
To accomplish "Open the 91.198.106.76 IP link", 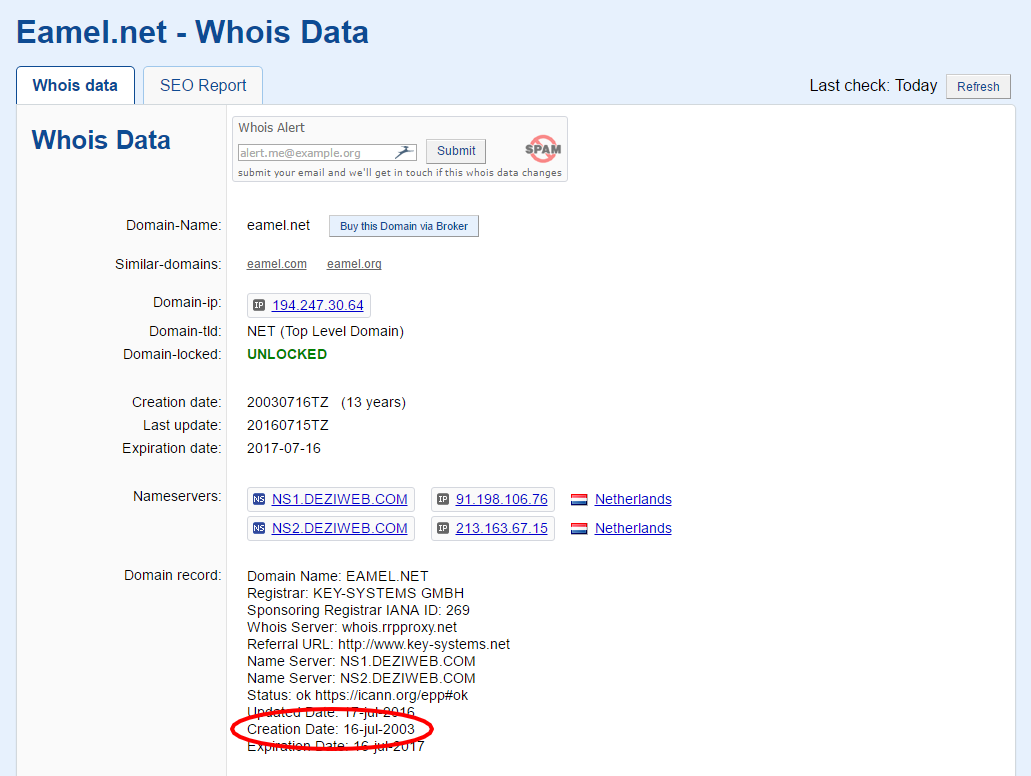I will (x=502, y=499).
